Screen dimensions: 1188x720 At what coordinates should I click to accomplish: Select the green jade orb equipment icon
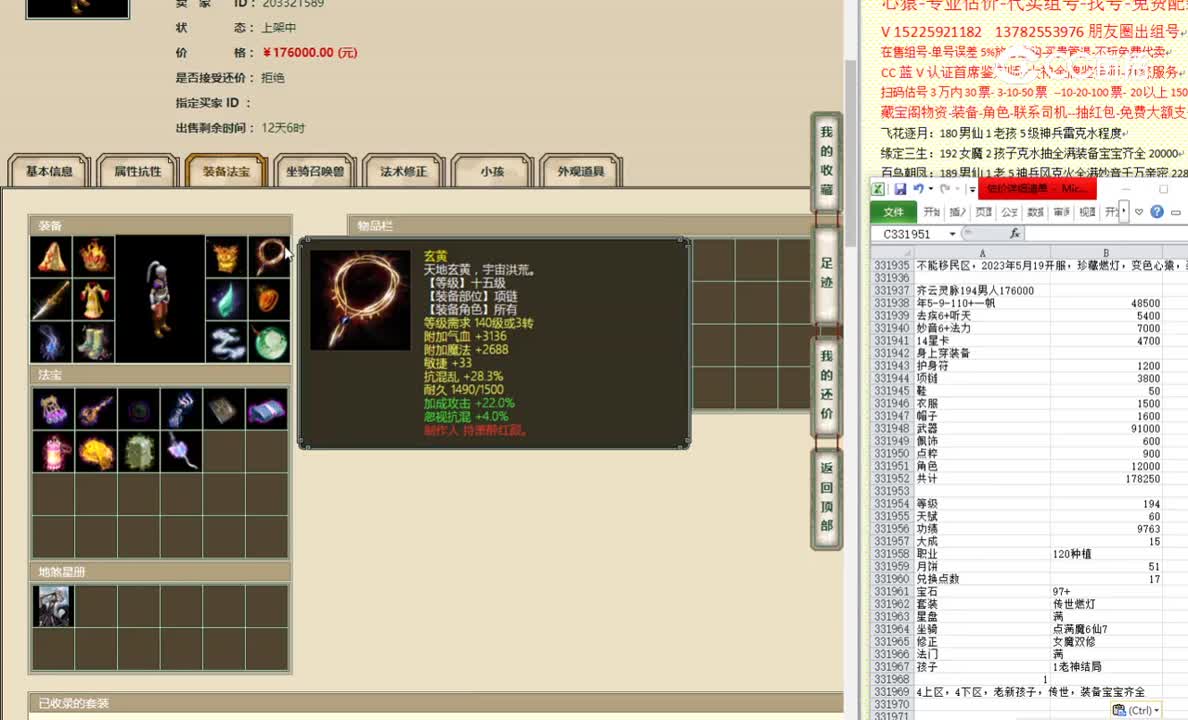pos(269,343)
